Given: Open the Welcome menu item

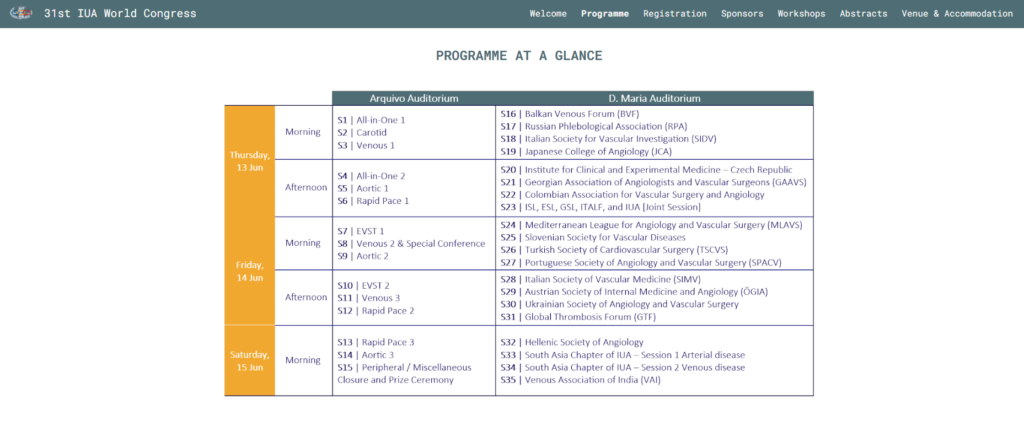Looking at the screenshot, I should point(548,14).
